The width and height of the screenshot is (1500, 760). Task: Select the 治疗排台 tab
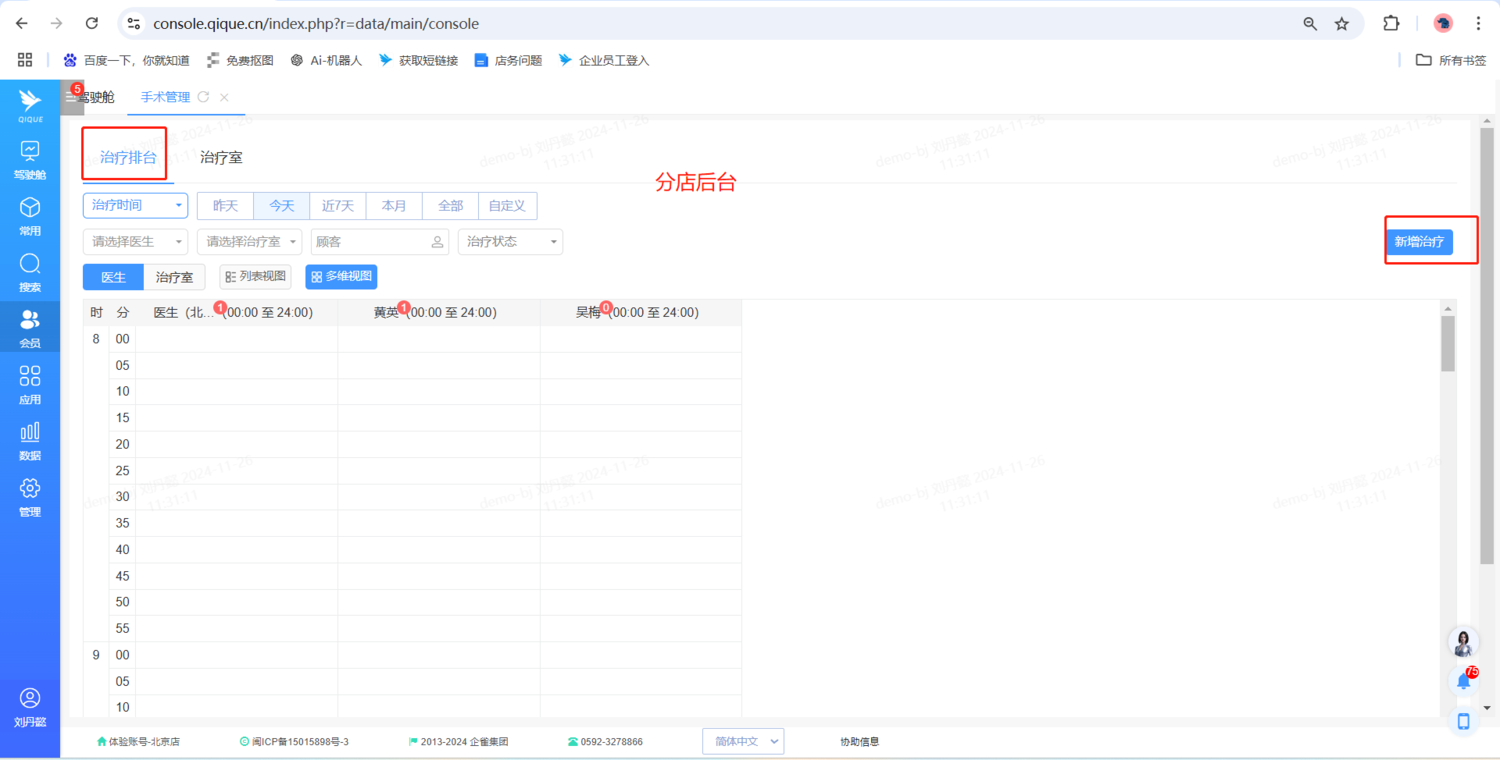(128, 157)
